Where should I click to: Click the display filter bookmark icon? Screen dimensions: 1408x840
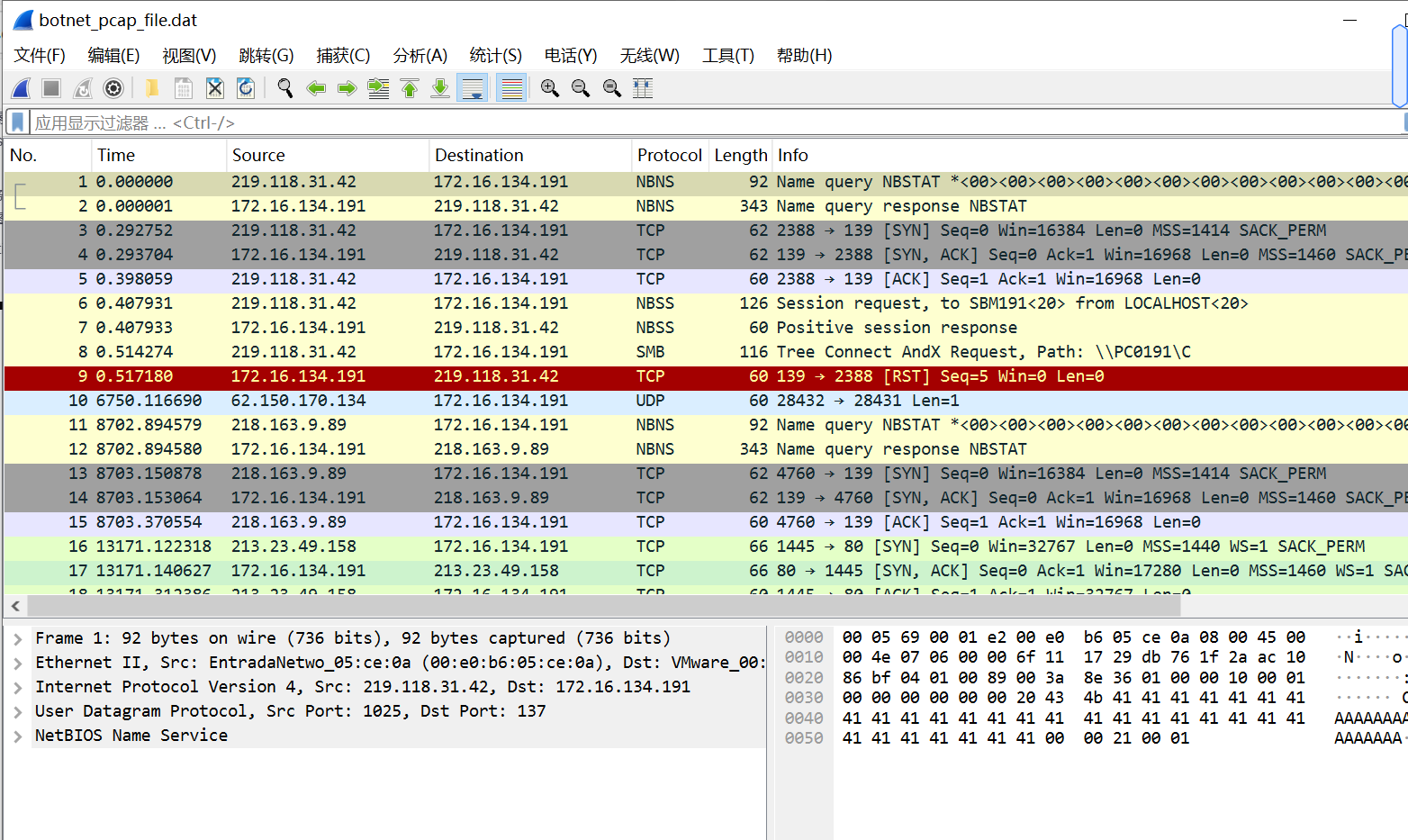(x=17, y=122)
